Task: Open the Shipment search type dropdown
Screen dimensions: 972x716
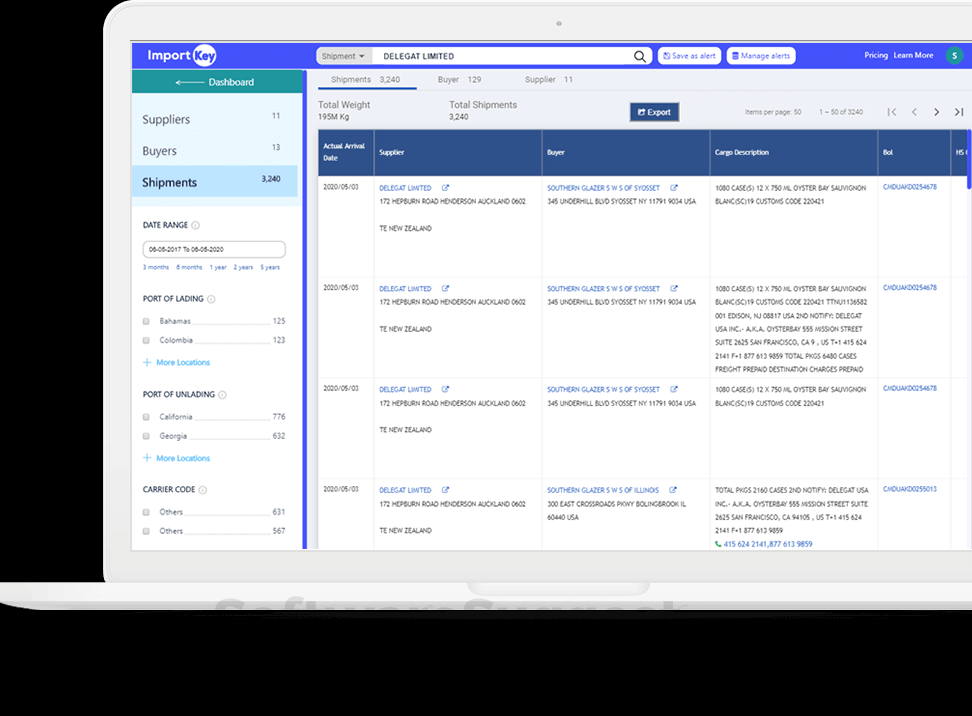Action: [344, 56]
